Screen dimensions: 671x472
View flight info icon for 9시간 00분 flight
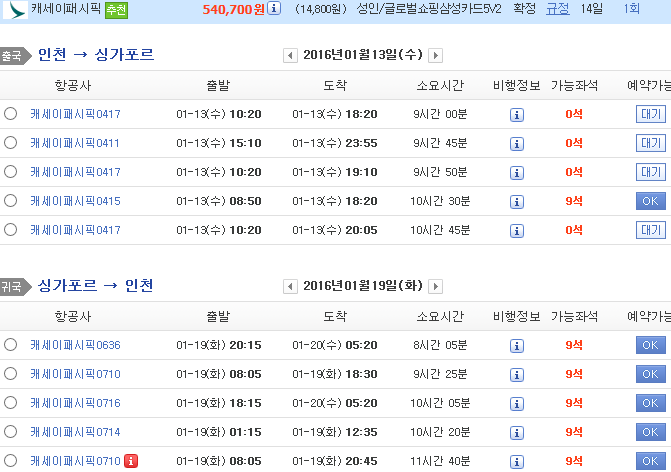pyautogui.click(x=517, y=115)
